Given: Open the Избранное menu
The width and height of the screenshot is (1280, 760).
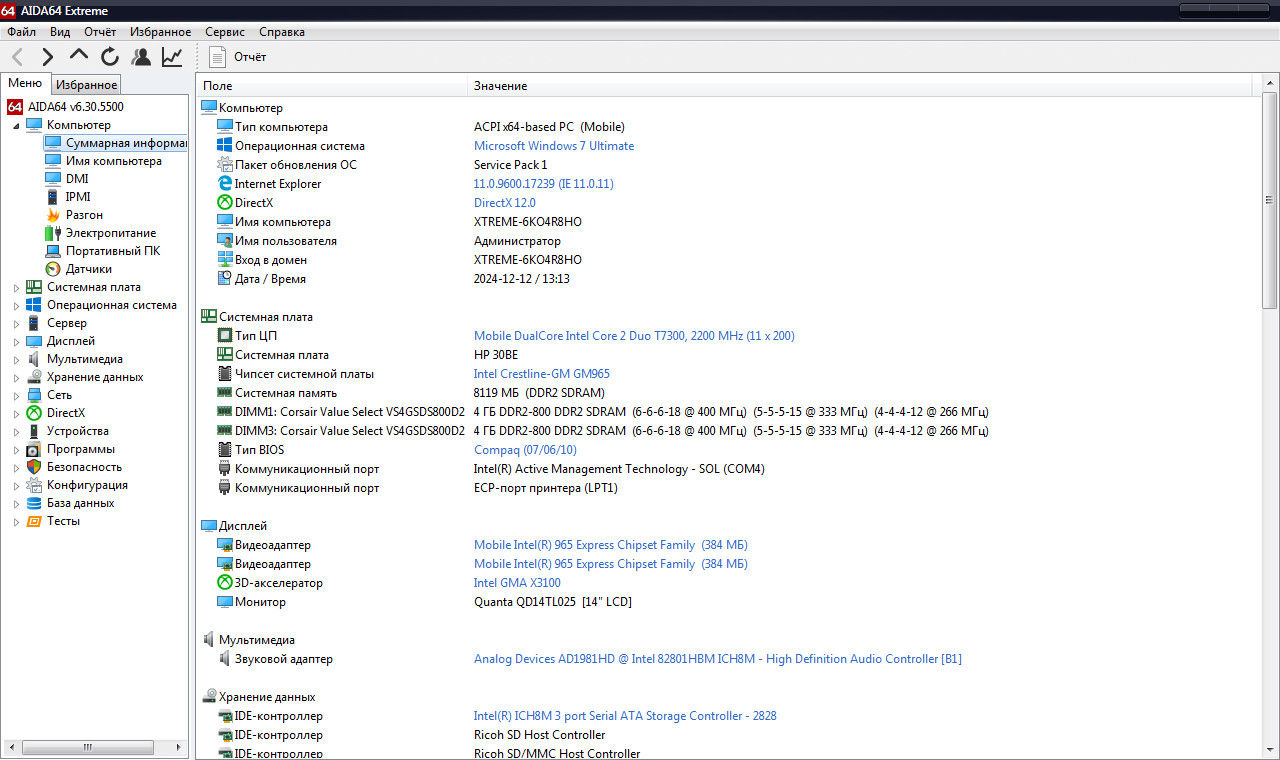Looking at the screenshot, I should pos(160,32).
